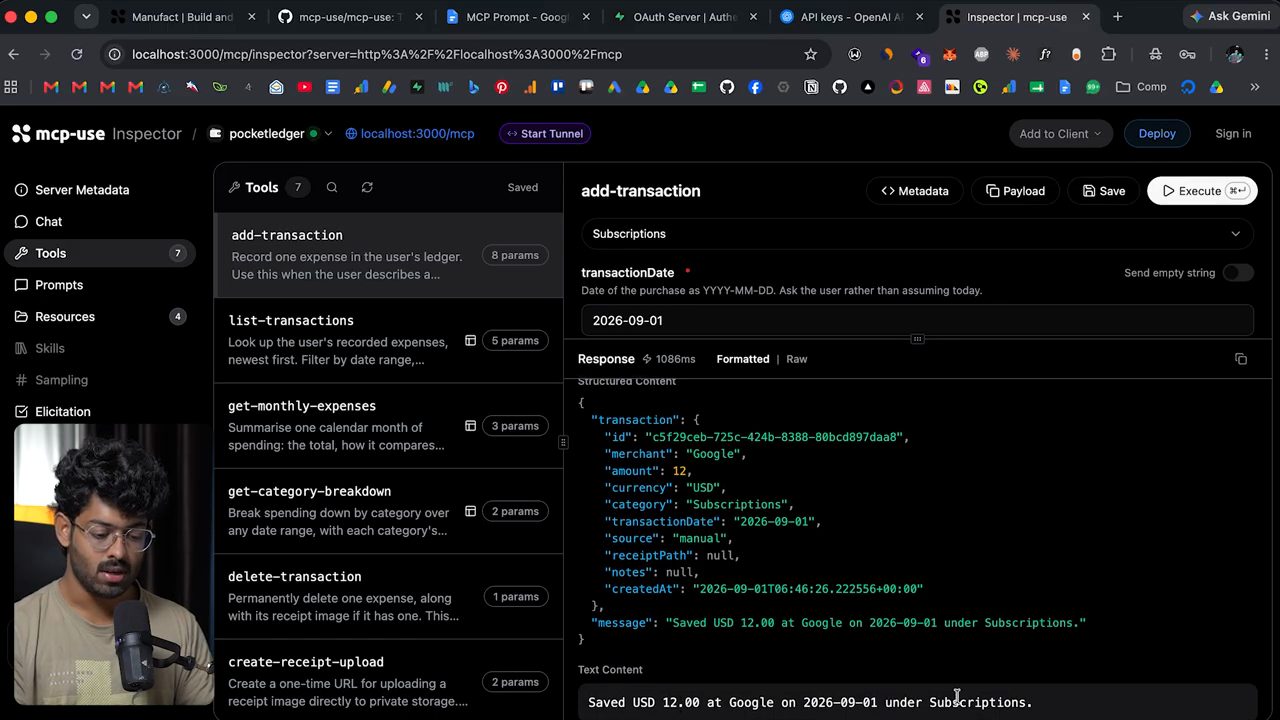
Task: Open the Elicitation sidebar section
Action: [x=53, y=412]
